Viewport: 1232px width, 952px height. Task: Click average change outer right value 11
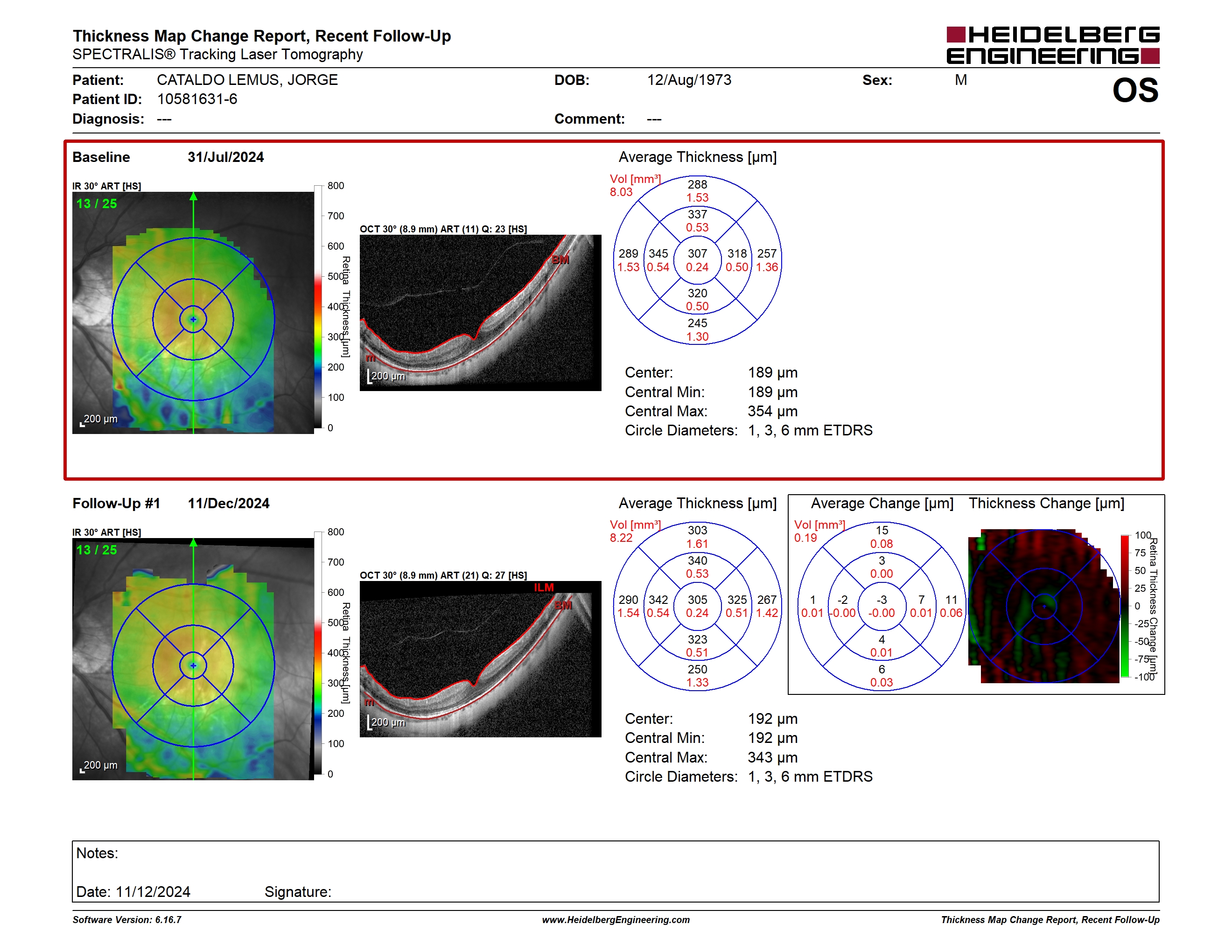(951, 600)
